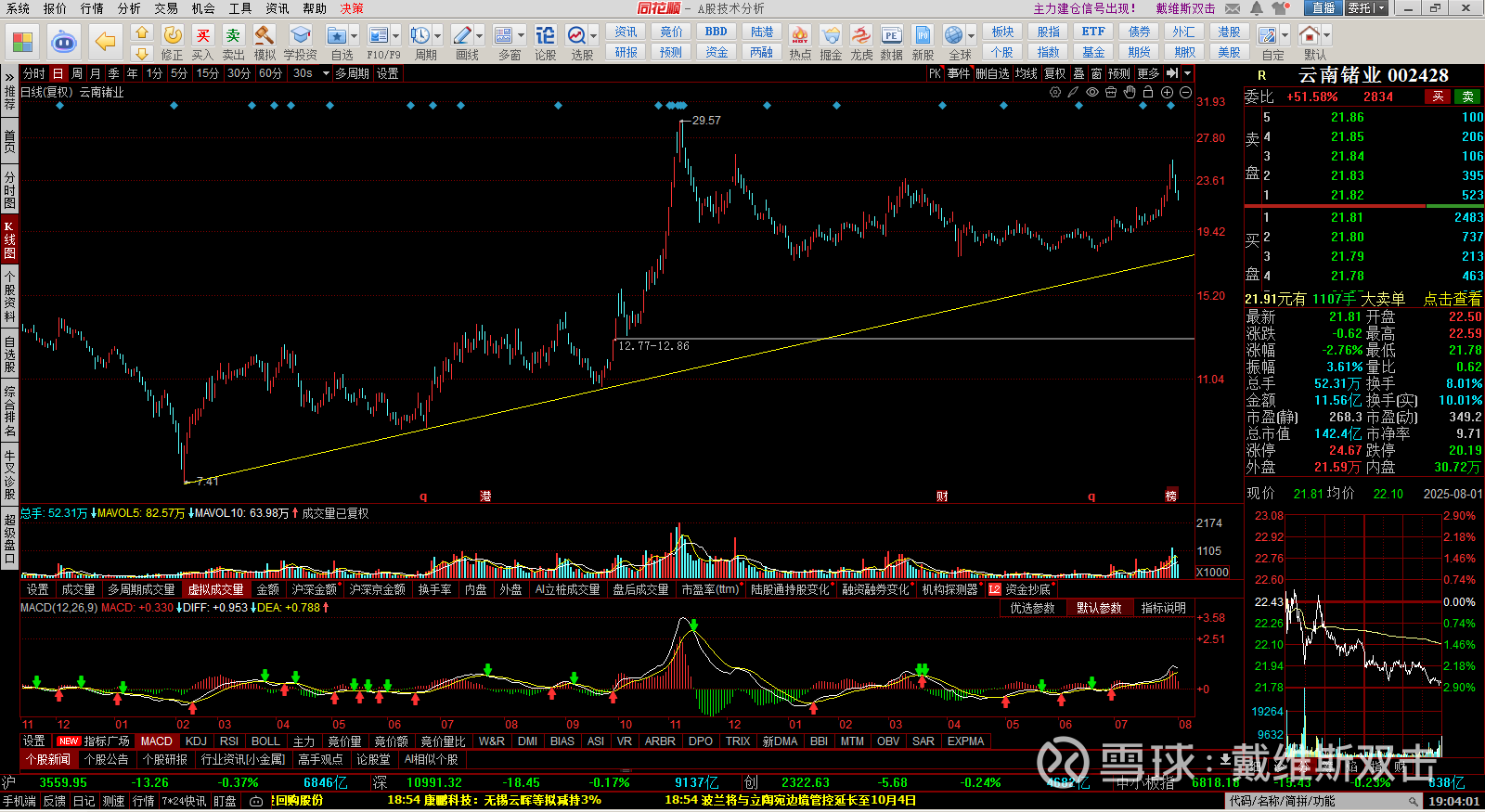Expand the 选股 dropdown arrow

point(594,36)
